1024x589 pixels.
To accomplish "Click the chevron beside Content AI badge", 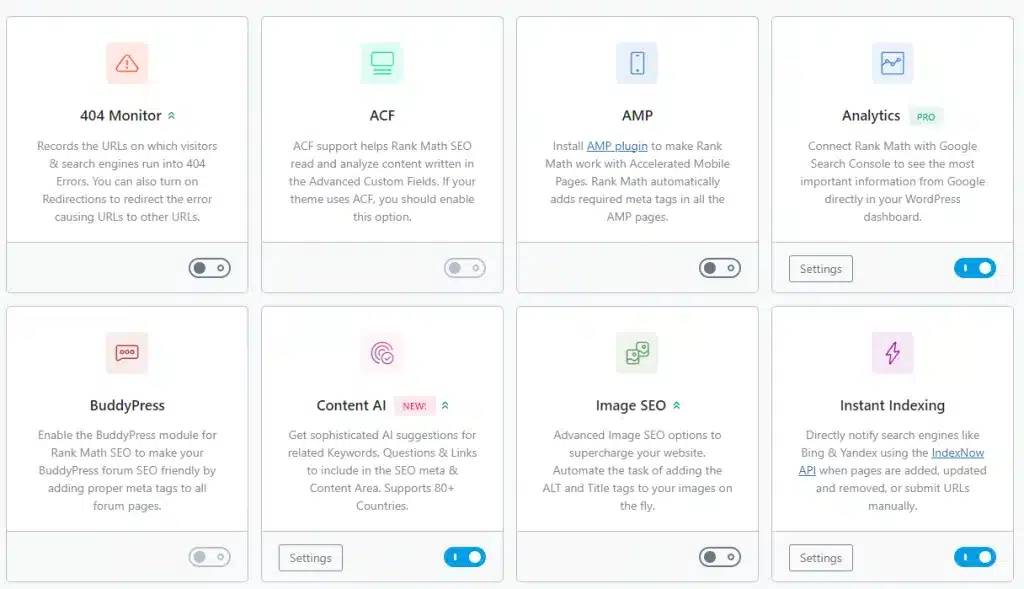I will pos(445,406).
